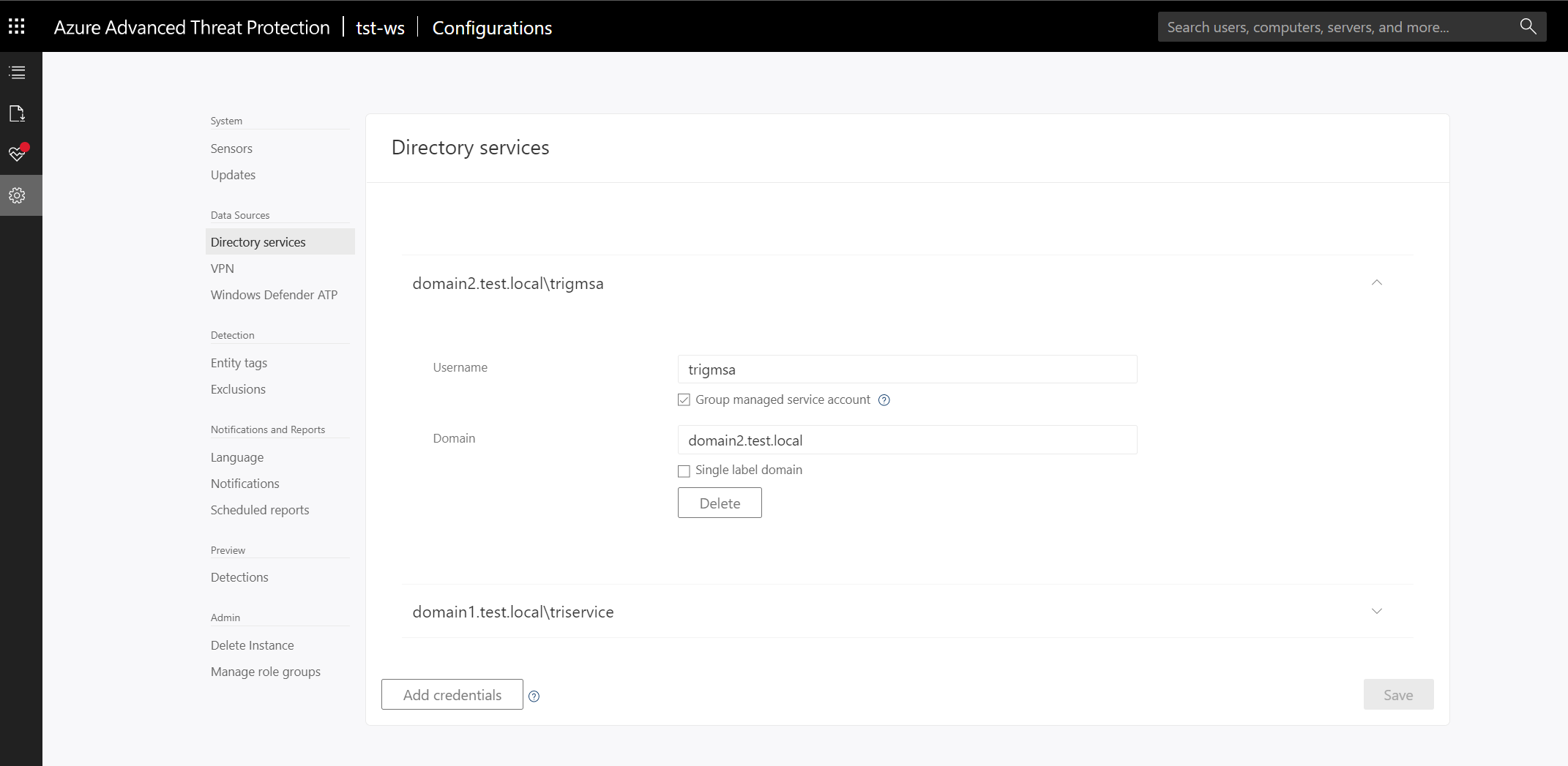
Task: Select the Configurations gear icon
Action: 18,195
